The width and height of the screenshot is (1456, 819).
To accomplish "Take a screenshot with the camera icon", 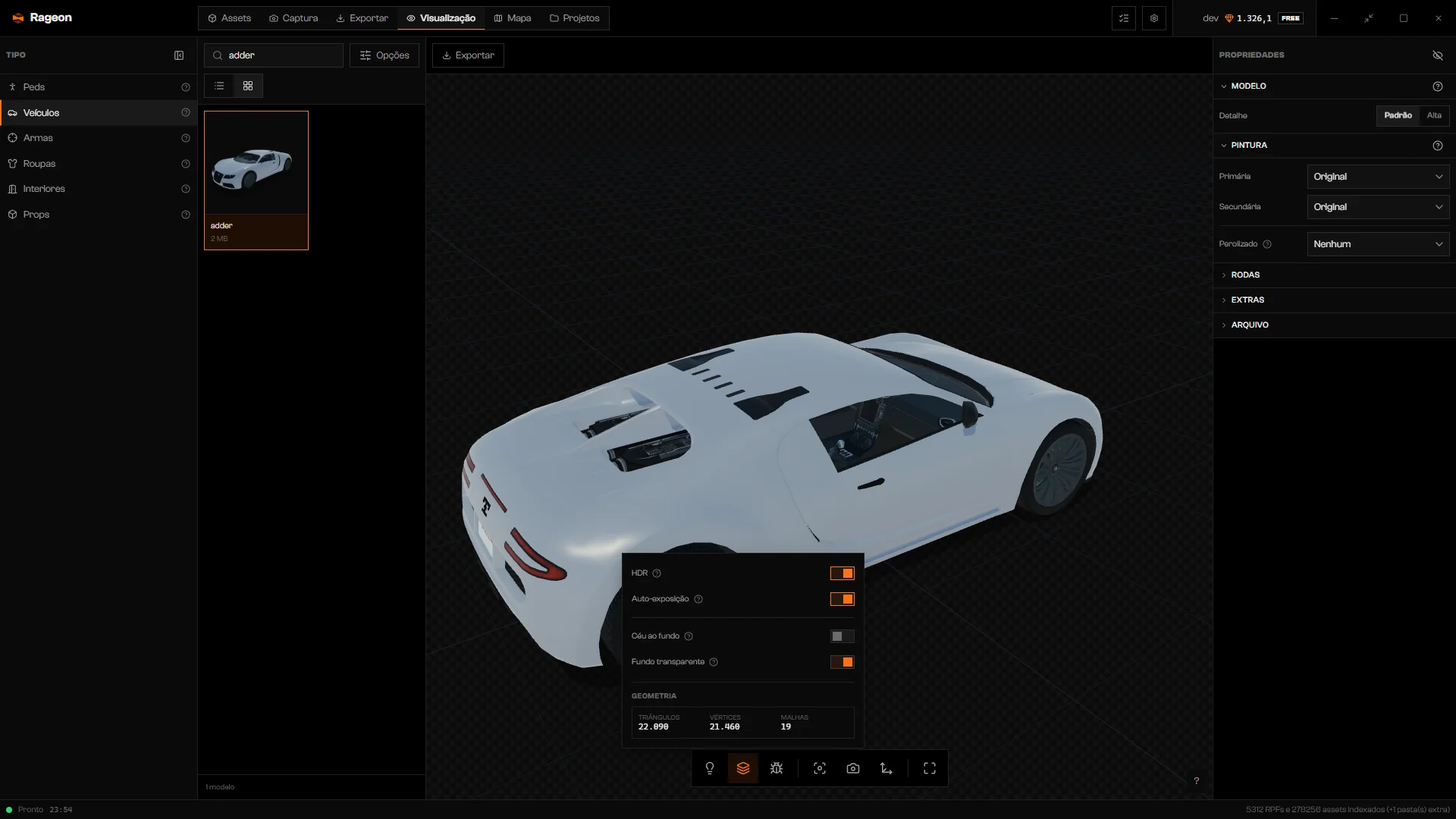I will point(853,768).
